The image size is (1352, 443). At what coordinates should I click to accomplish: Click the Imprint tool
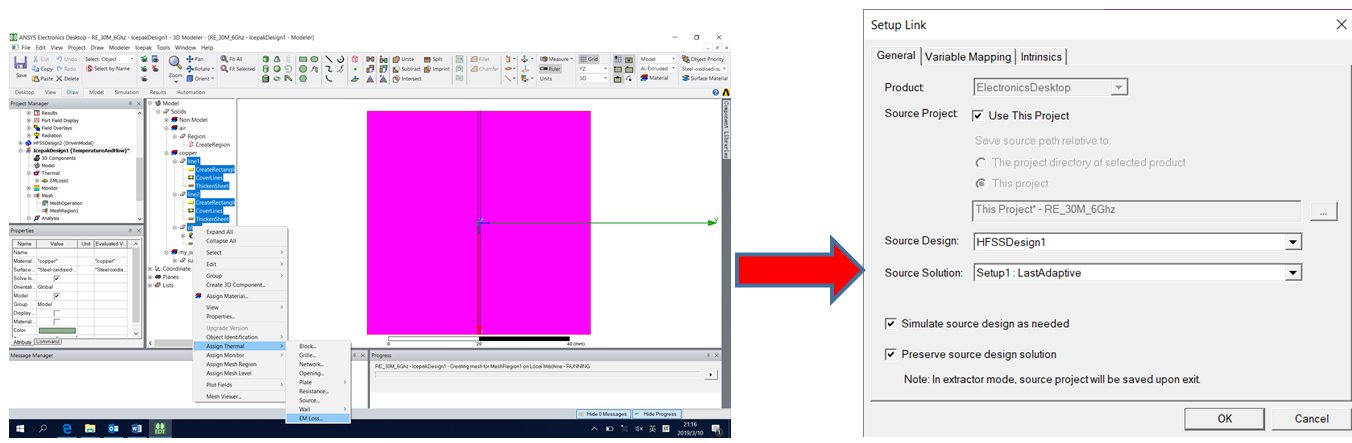437,69
